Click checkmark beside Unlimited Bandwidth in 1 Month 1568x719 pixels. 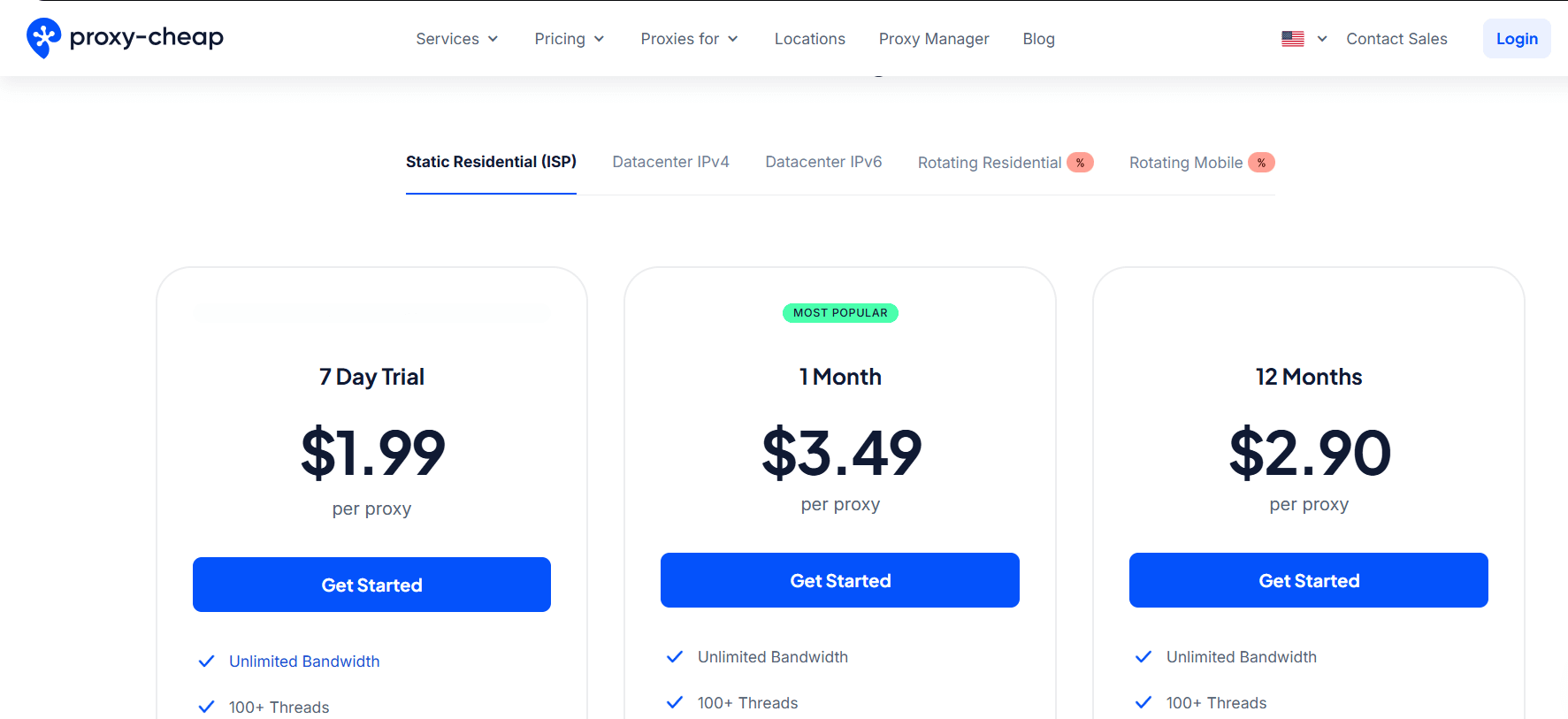coord(675,657)
